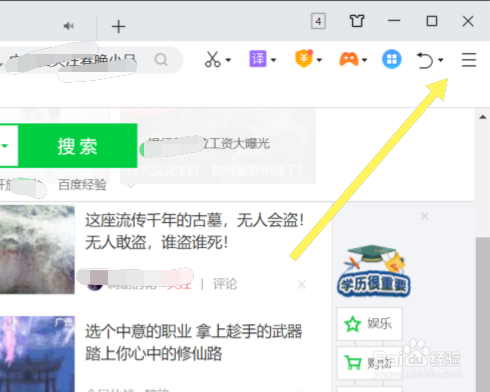
Task: Expand the game controller dropdown arrow
Action: click(x=365, y=60)
